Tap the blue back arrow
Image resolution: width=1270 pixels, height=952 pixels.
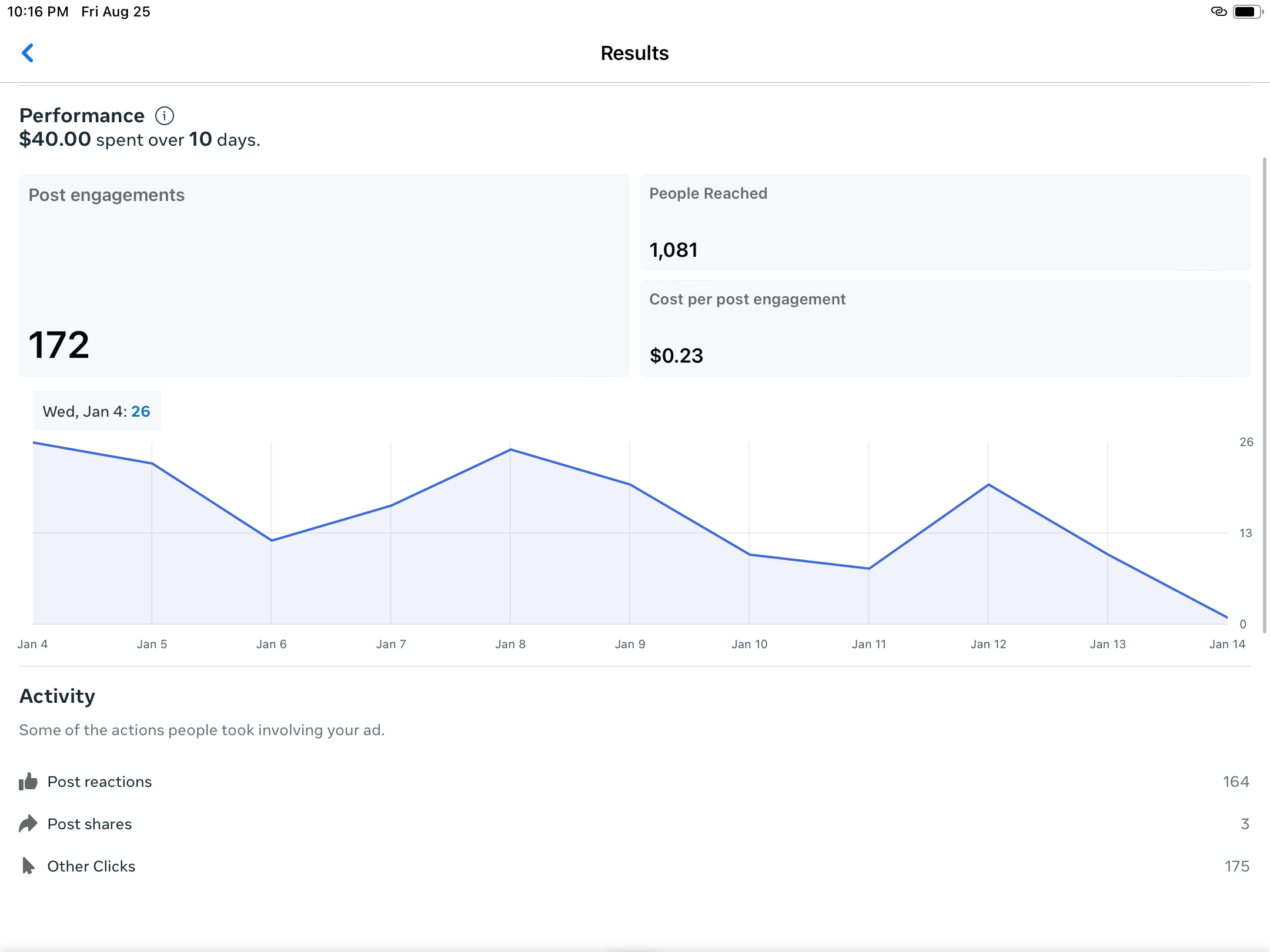click(x=28, y=53)
